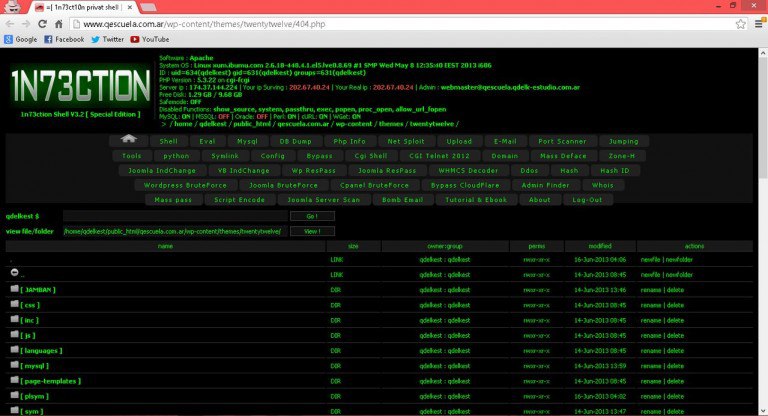768x416 pixels.
Task: Open the [ JAMBAN ] directory link
Action: coord(38,290)
